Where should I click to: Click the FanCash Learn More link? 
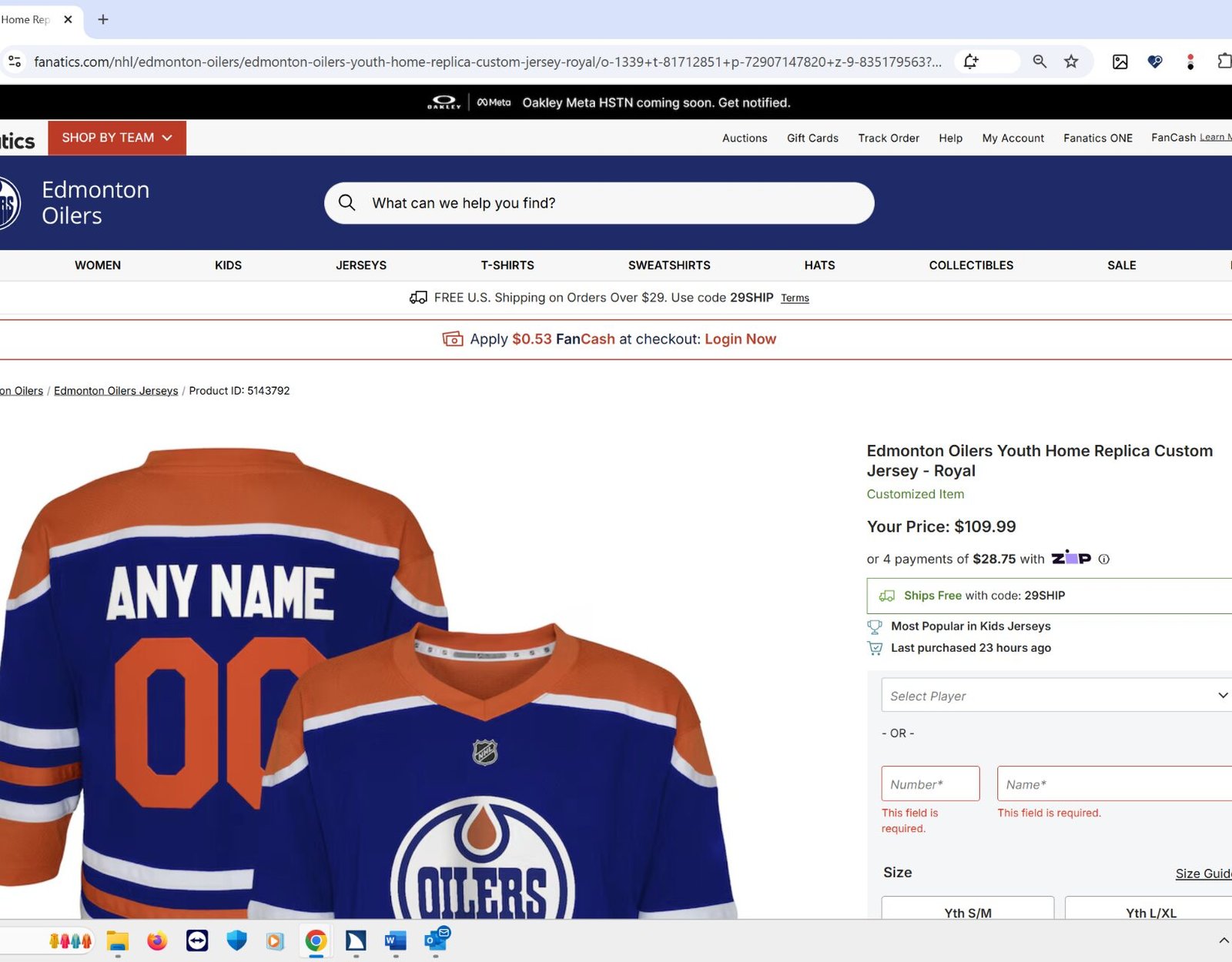pyautogui.click(x=1215, y=138)
